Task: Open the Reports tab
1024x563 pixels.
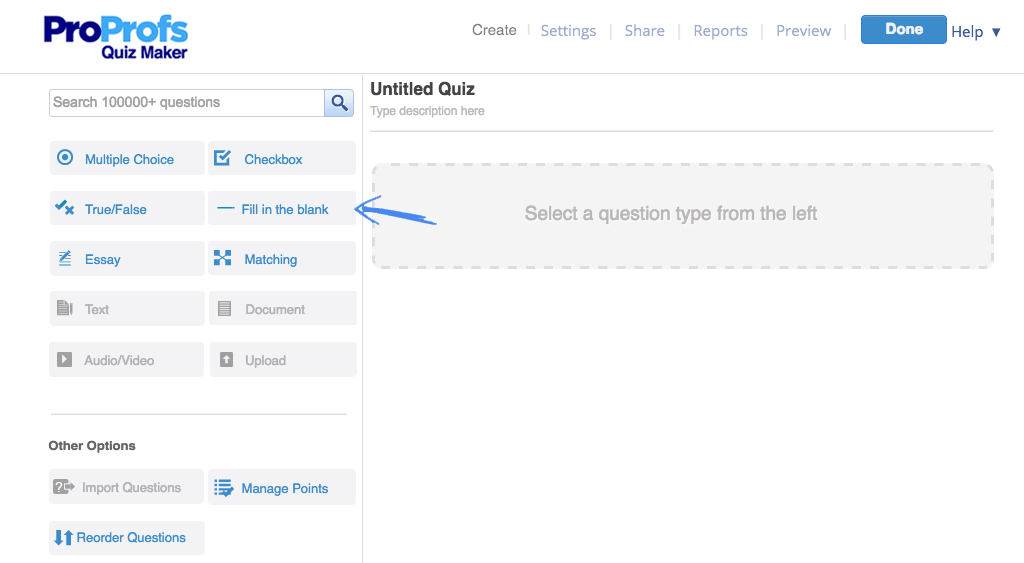Action: pos(720,31)
